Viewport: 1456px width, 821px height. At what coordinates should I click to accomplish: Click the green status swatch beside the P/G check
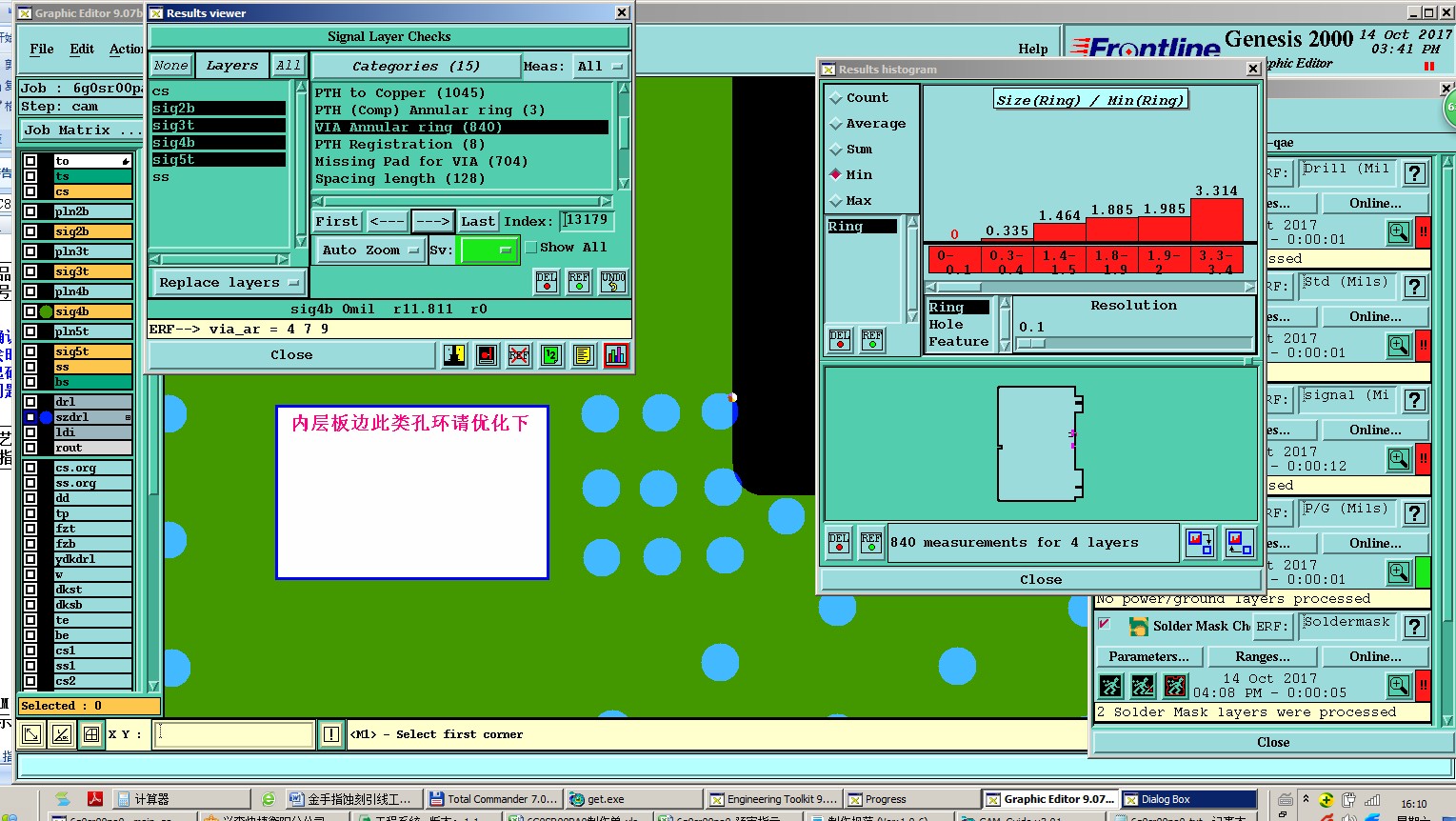pos(1423,572)
